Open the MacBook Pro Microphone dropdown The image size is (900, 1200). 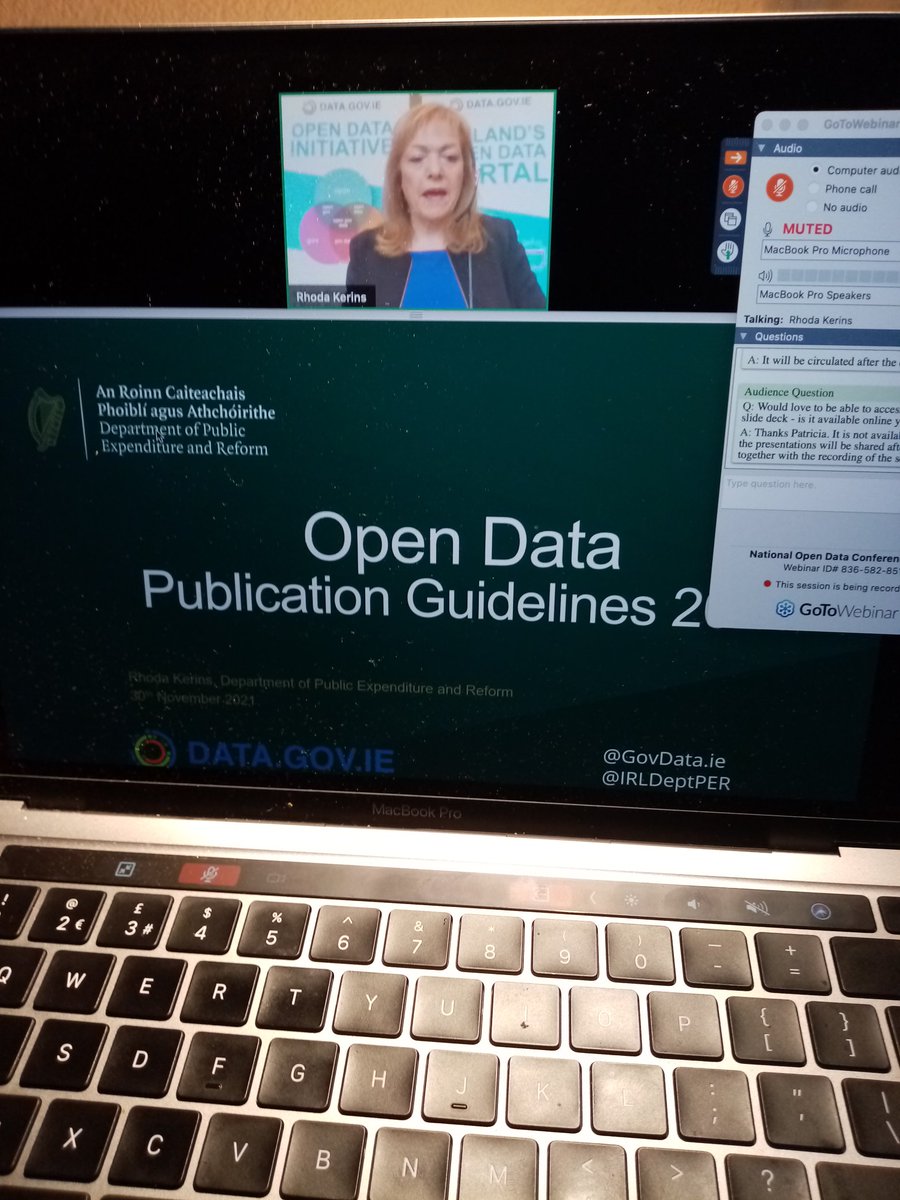(x=829, y=251)
